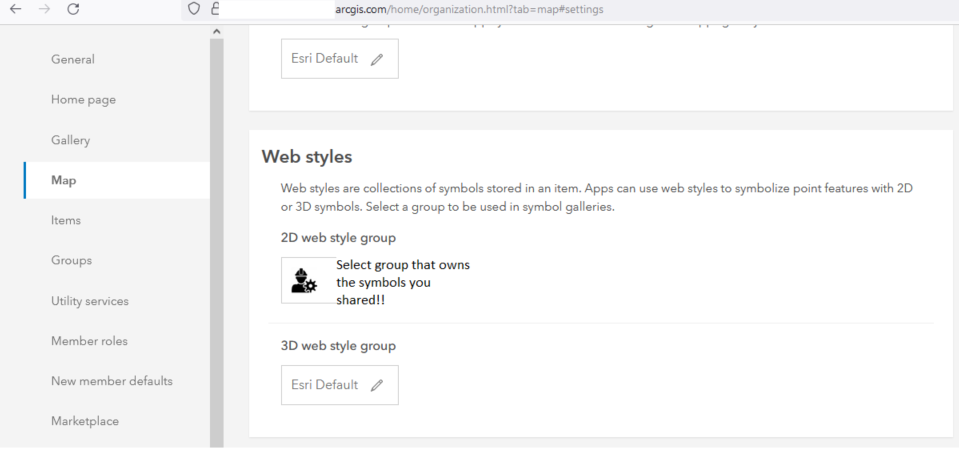
Task: Click the 2D web style group thumbnail
Action: pyautogui.click(x=307, y=280)
